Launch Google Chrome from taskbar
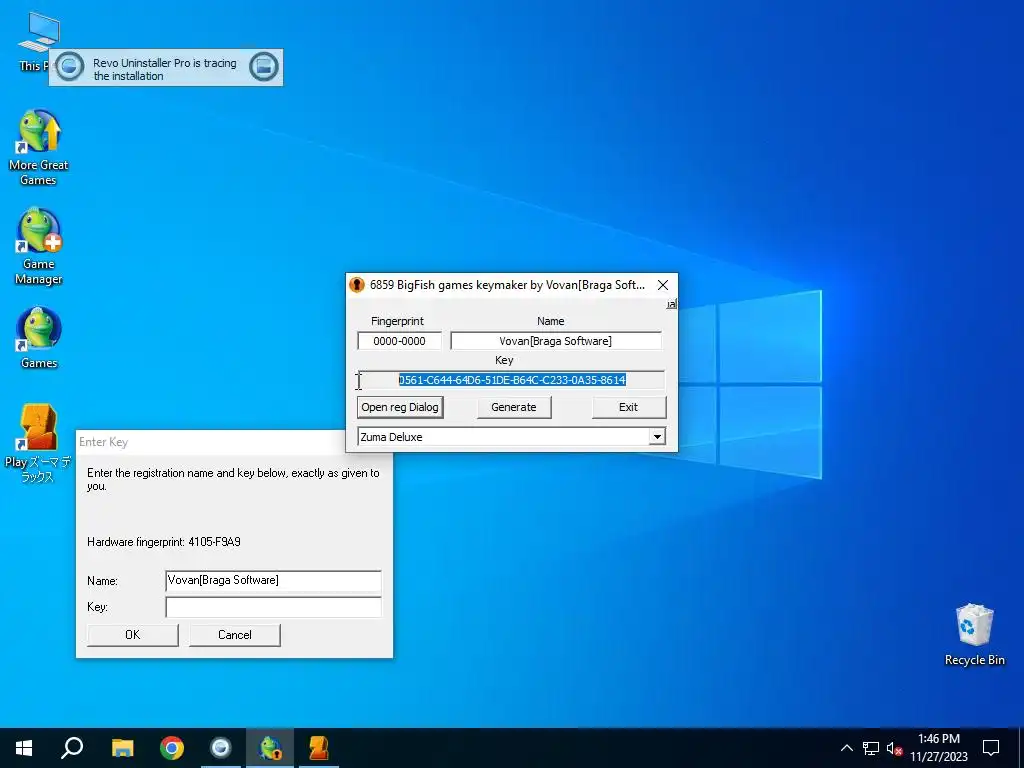1024x768 pixels. (172, 748)
